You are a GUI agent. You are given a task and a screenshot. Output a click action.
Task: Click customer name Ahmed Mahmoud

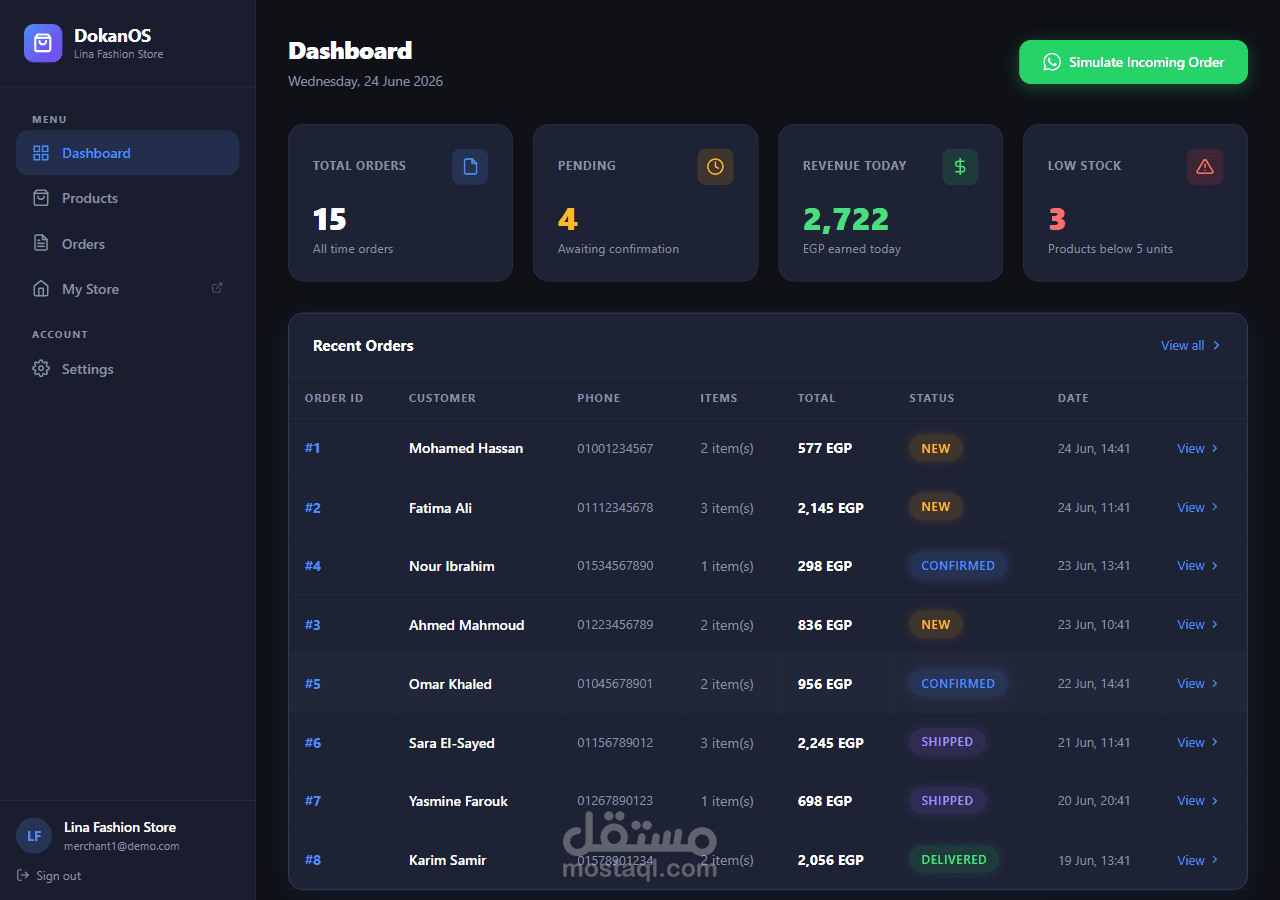466,625
